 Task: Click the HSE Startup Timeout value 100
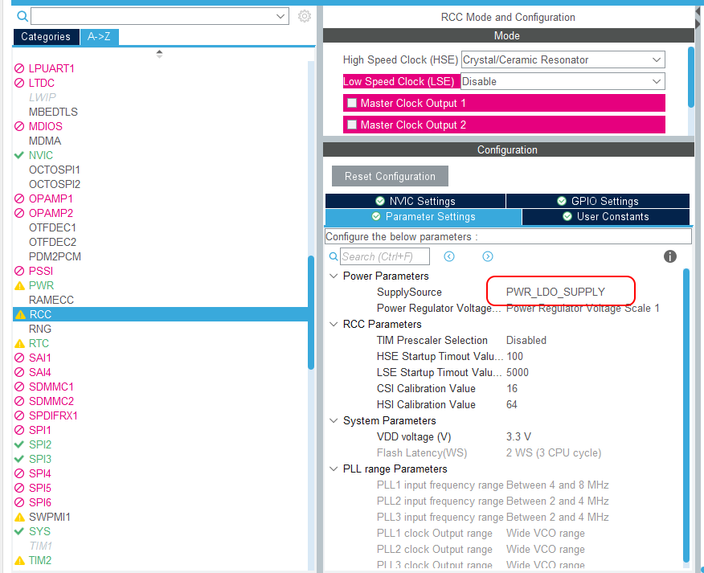[x=515, y=357]
